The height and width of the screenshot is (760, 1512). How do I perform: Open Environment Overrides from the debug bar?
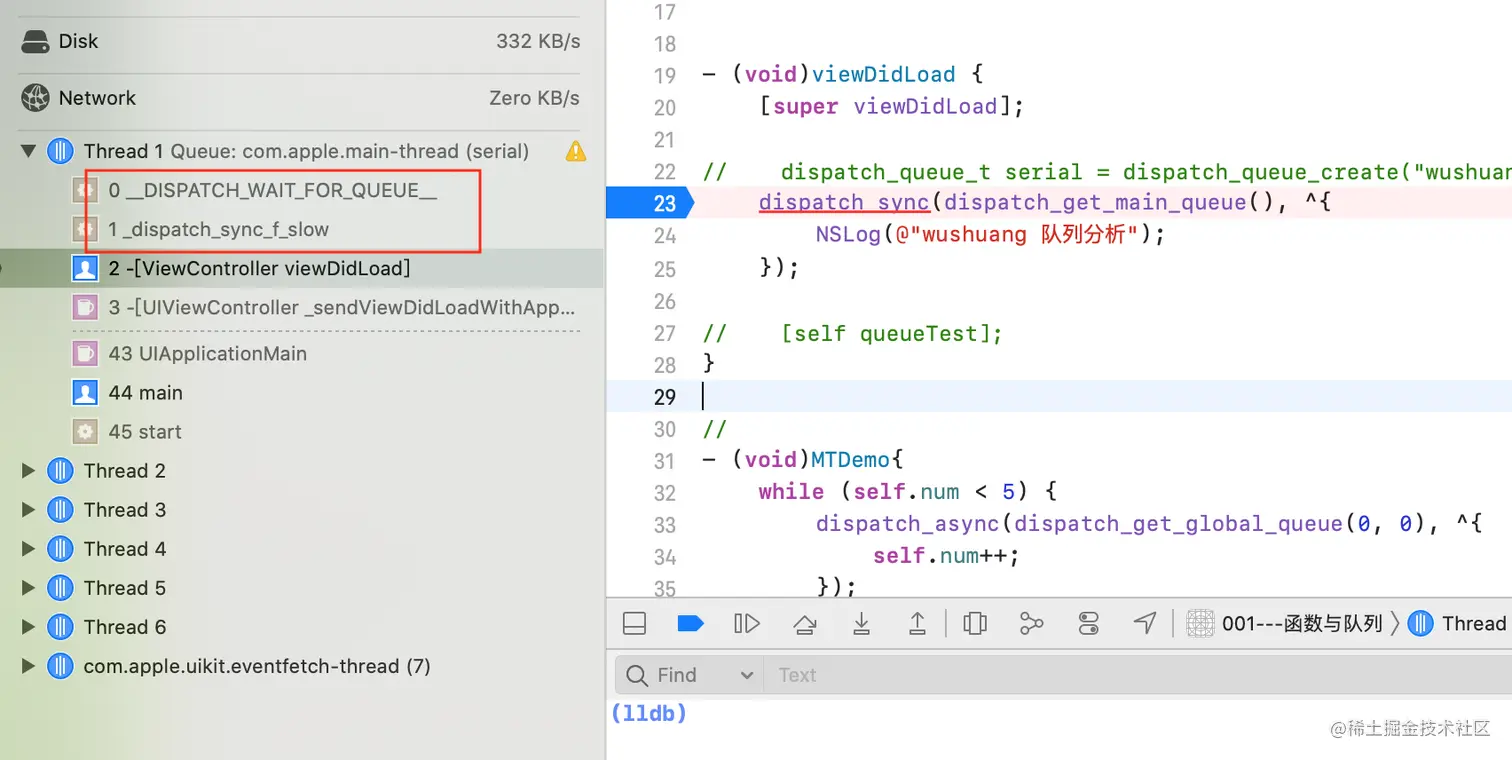[x=1089, y=624]
